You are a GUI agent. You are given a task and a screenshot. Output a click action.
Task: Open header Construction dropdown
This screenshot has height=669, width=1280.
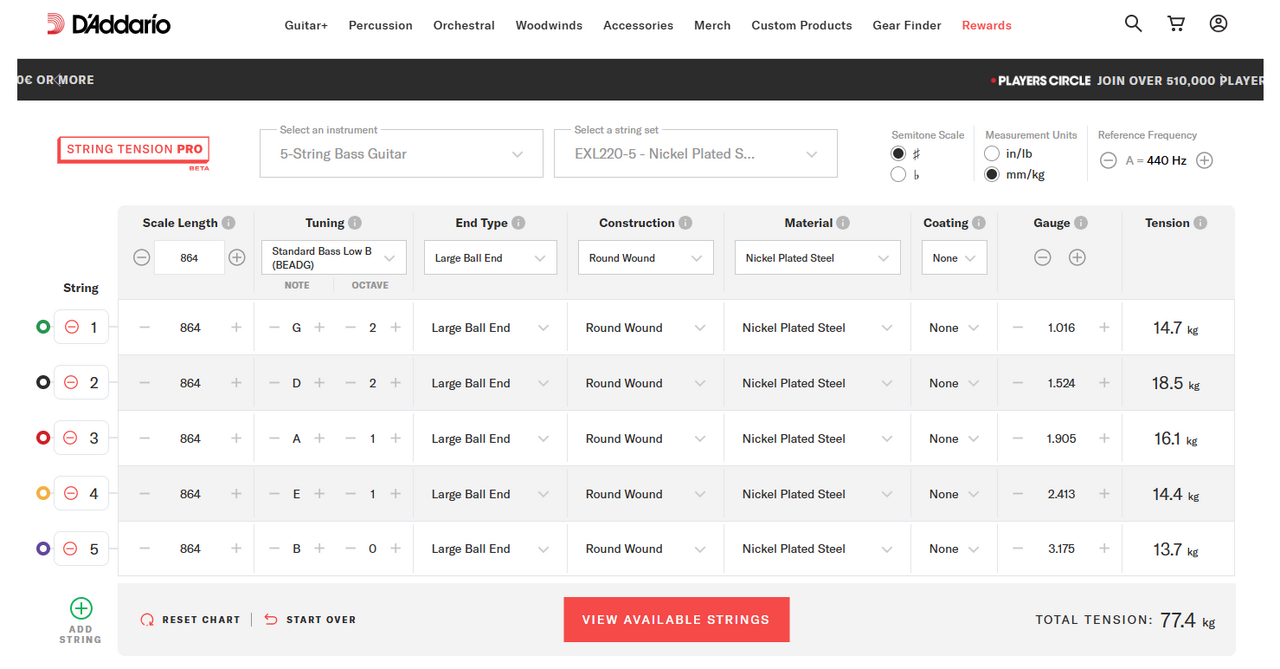pyautogui.click(x=646, y=258)
